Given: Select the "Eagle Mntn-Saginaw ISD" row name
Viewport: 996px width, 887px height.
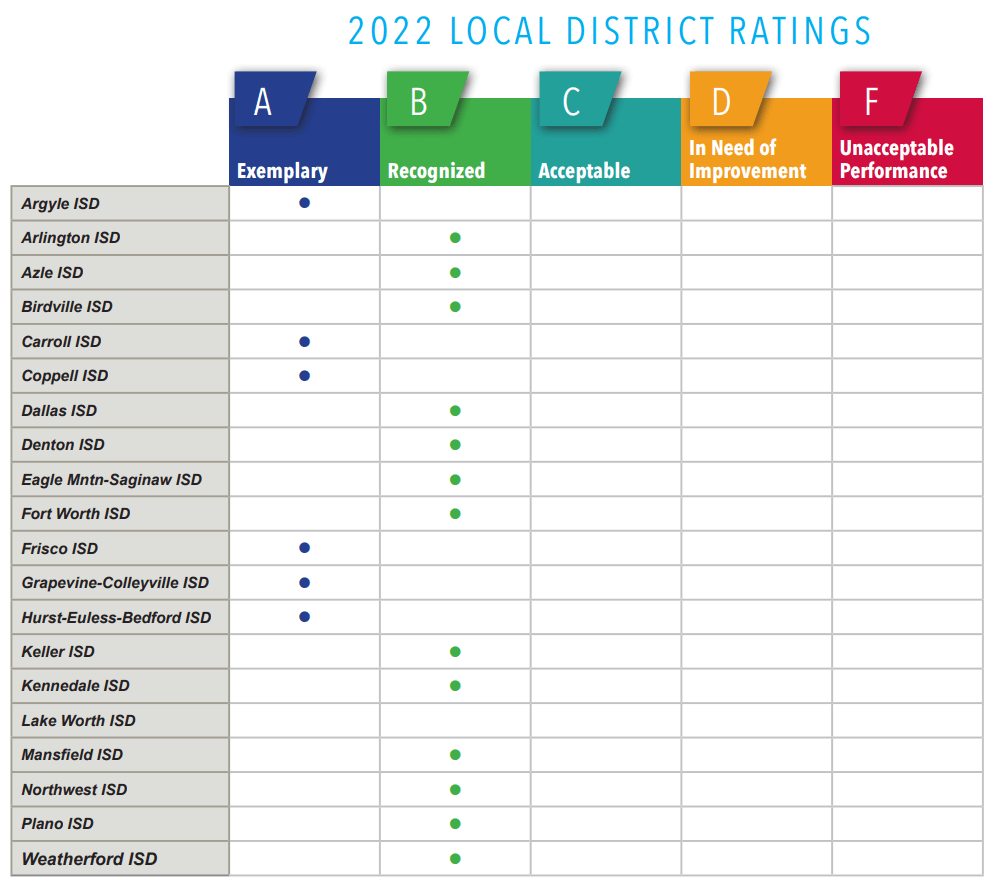Looking at the screenshot, I should click(x=112, y=480).
